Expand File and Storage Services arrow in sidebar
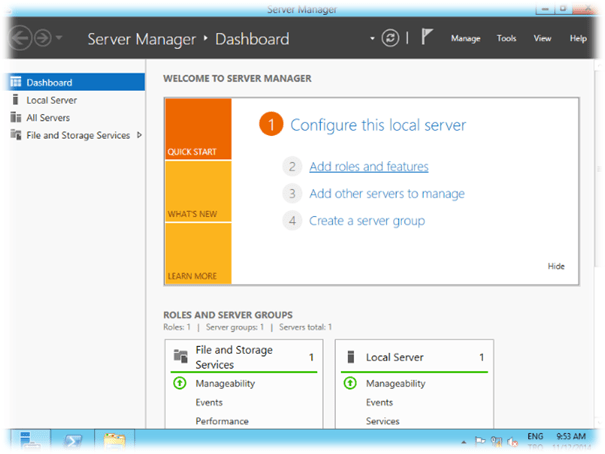The width and height of the screenshot is (605, 454). click(139, 135)
